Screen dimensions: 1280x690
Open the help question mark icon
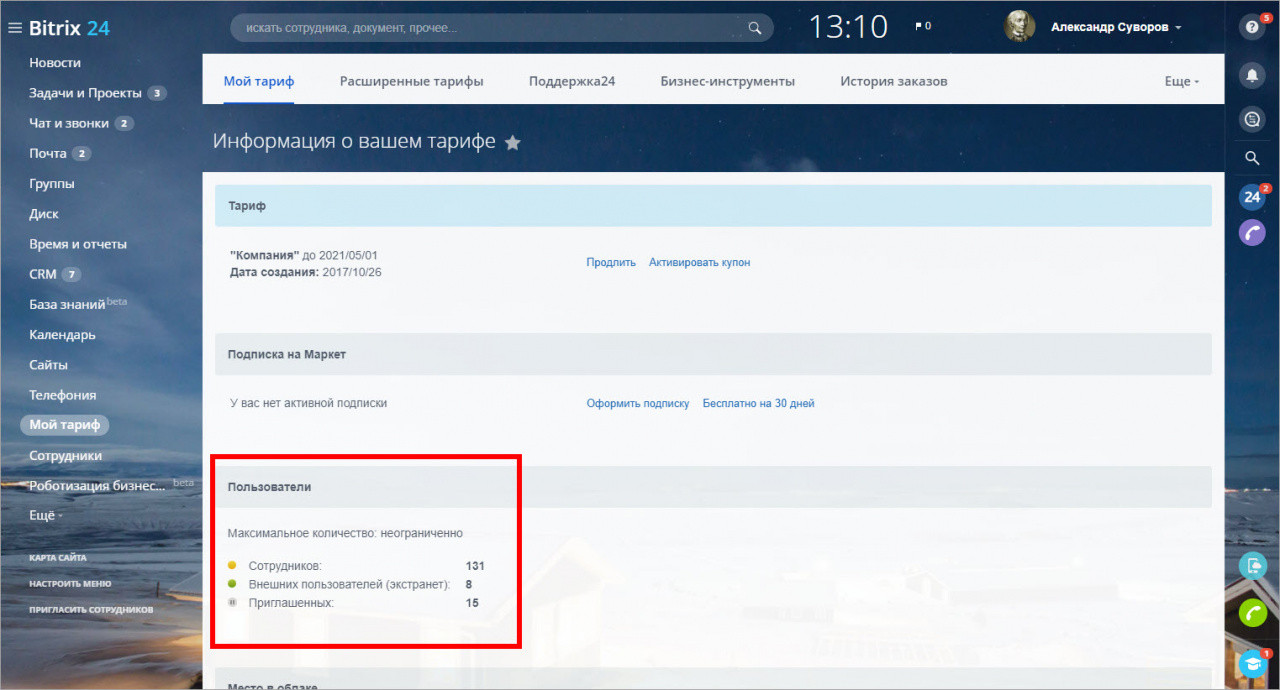coord(1252,27)
